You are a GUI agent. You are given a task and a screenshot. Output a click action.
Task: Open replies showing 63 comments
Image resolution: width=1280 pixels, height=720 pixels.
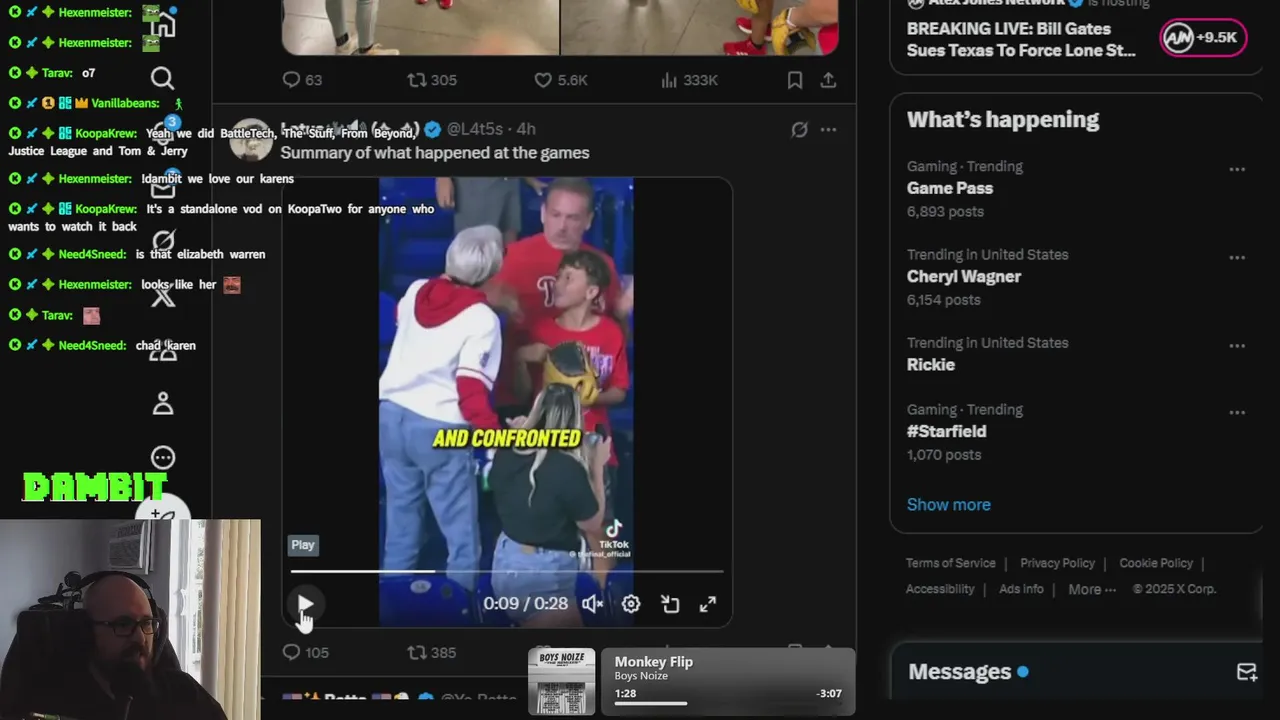tap(302, 80)
